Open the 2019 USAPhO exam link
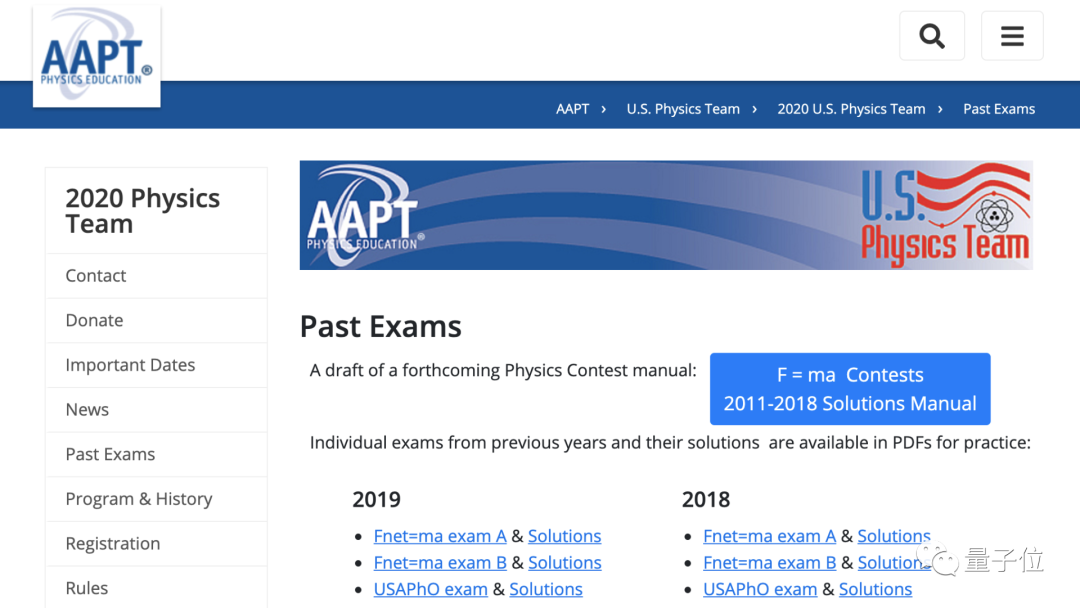The height and width of the screenshot is (608, 1080). tap(431, 590)
